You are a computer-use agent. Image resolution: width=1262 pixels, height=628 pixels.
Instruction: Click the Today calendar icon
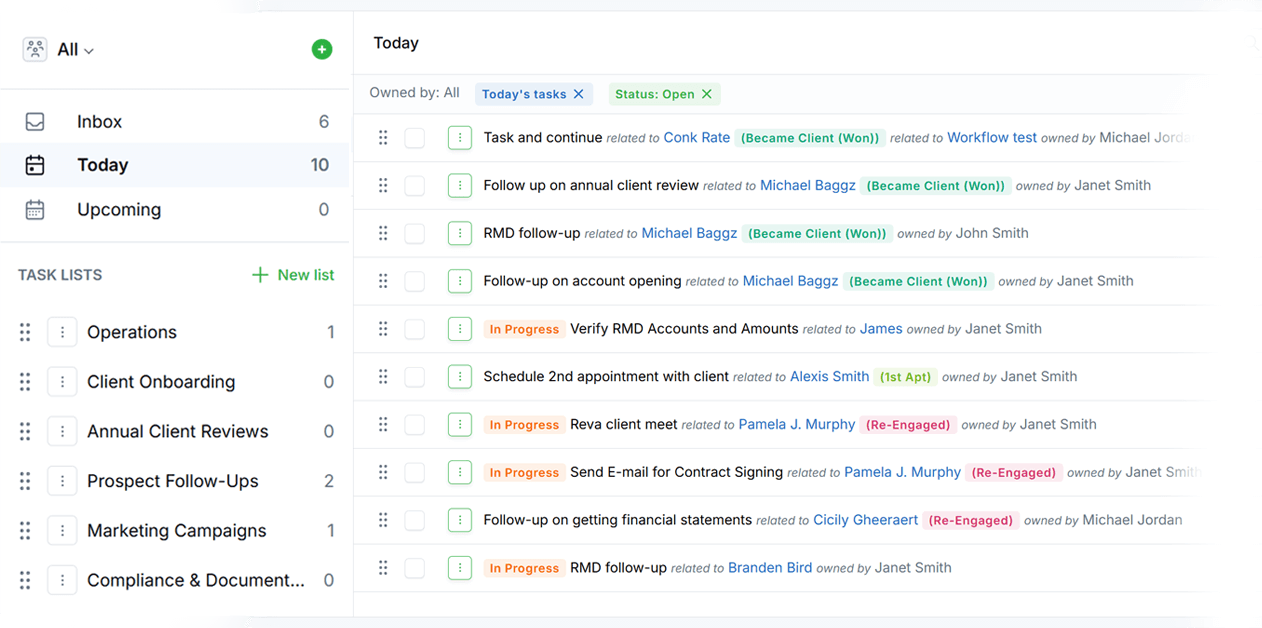click(x=35, y=165)
